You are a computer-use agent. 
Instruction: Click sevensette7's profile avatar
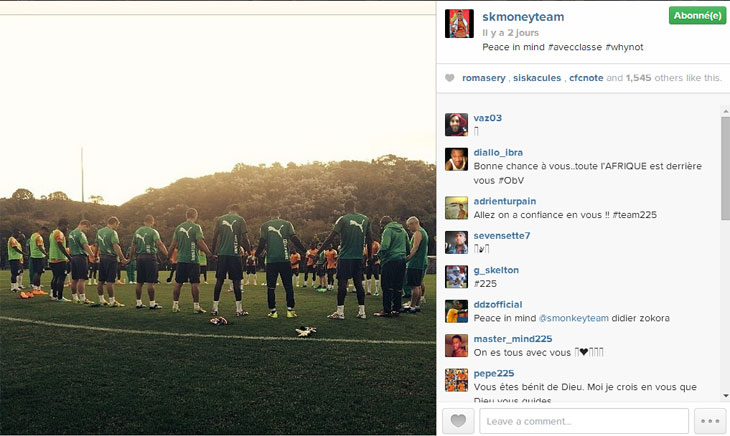click(x=456, y=242)
